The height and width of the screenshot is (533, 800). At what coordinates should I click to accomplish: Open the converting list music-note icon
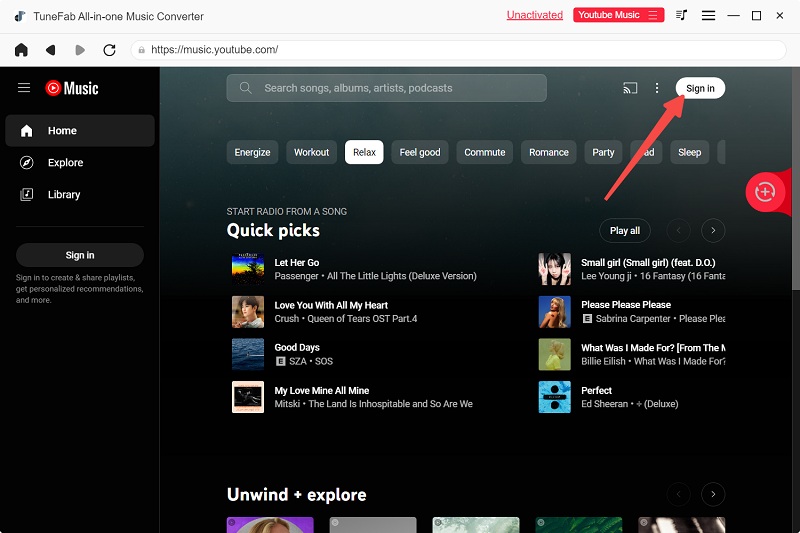[681, 15]
